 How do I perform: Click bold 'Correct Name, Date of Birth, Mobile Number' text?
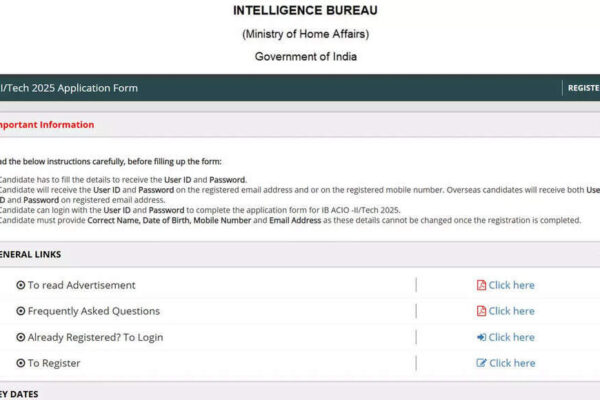(x=169, y=220)
